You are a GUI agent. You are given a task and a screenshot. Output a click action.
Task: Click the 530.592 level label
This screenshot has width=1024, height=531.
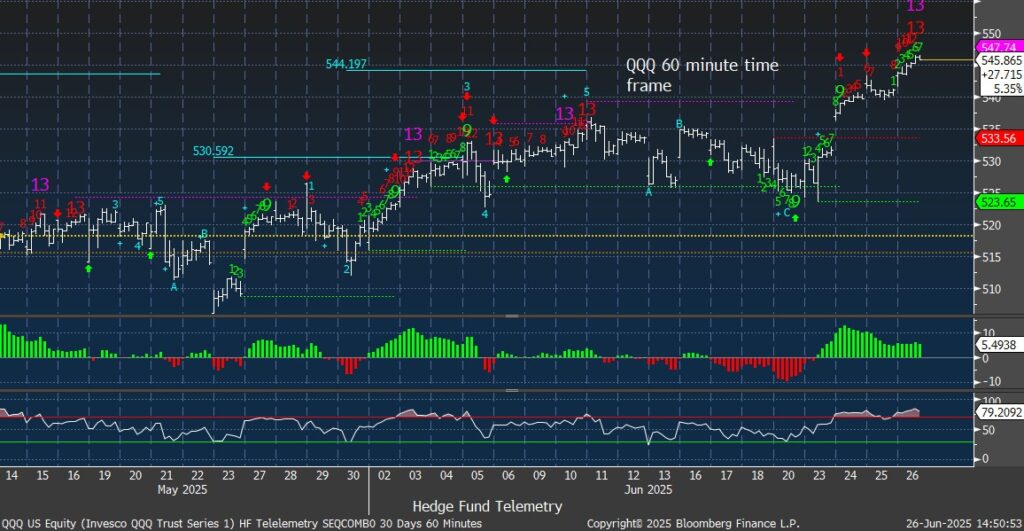click(x=213, y=151)
